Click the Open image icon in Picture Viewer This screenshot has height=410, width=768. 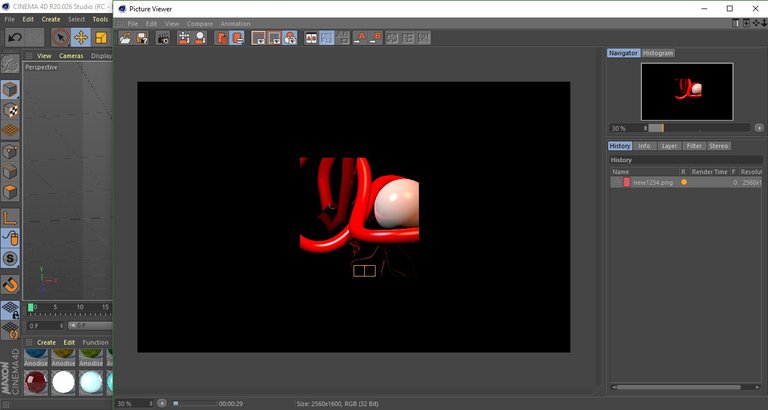tap(126, 38)
